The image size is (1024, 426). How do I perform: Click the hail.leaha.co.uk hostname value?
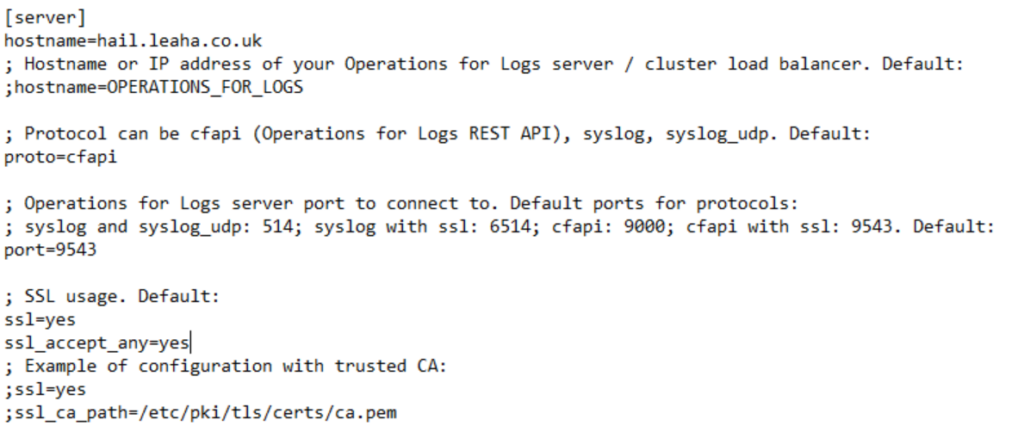coord(180,41)
